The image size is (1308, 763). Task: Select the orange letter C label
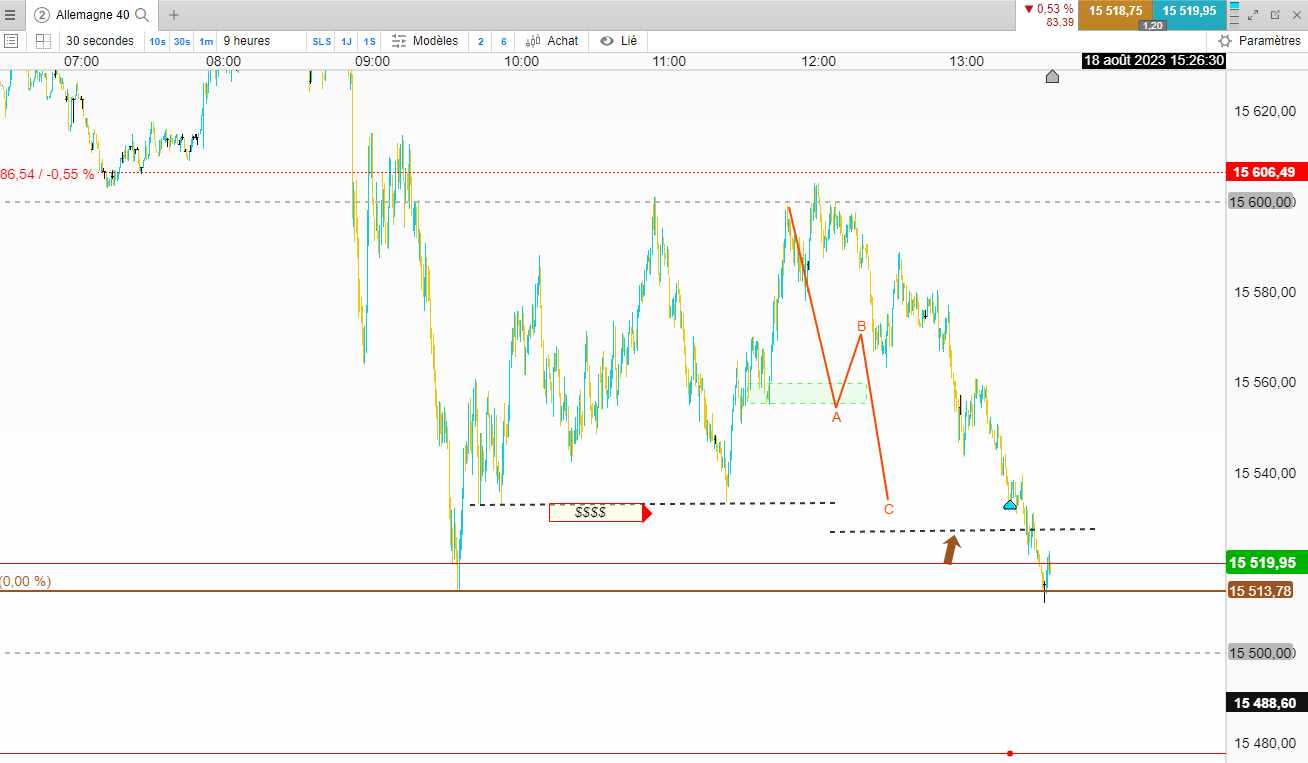tap(889, 509)
